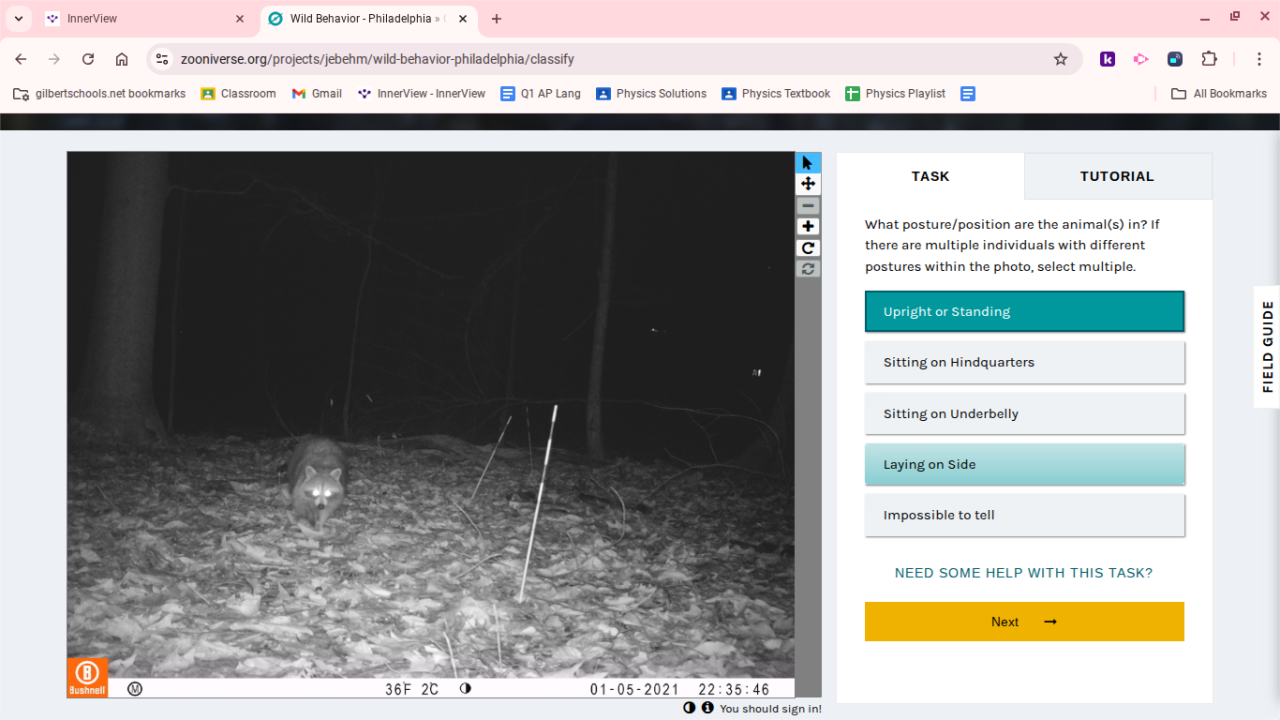This screenshot has height=720, width=1280.
Task: Click the Next button
Action: click(1024, 622)
